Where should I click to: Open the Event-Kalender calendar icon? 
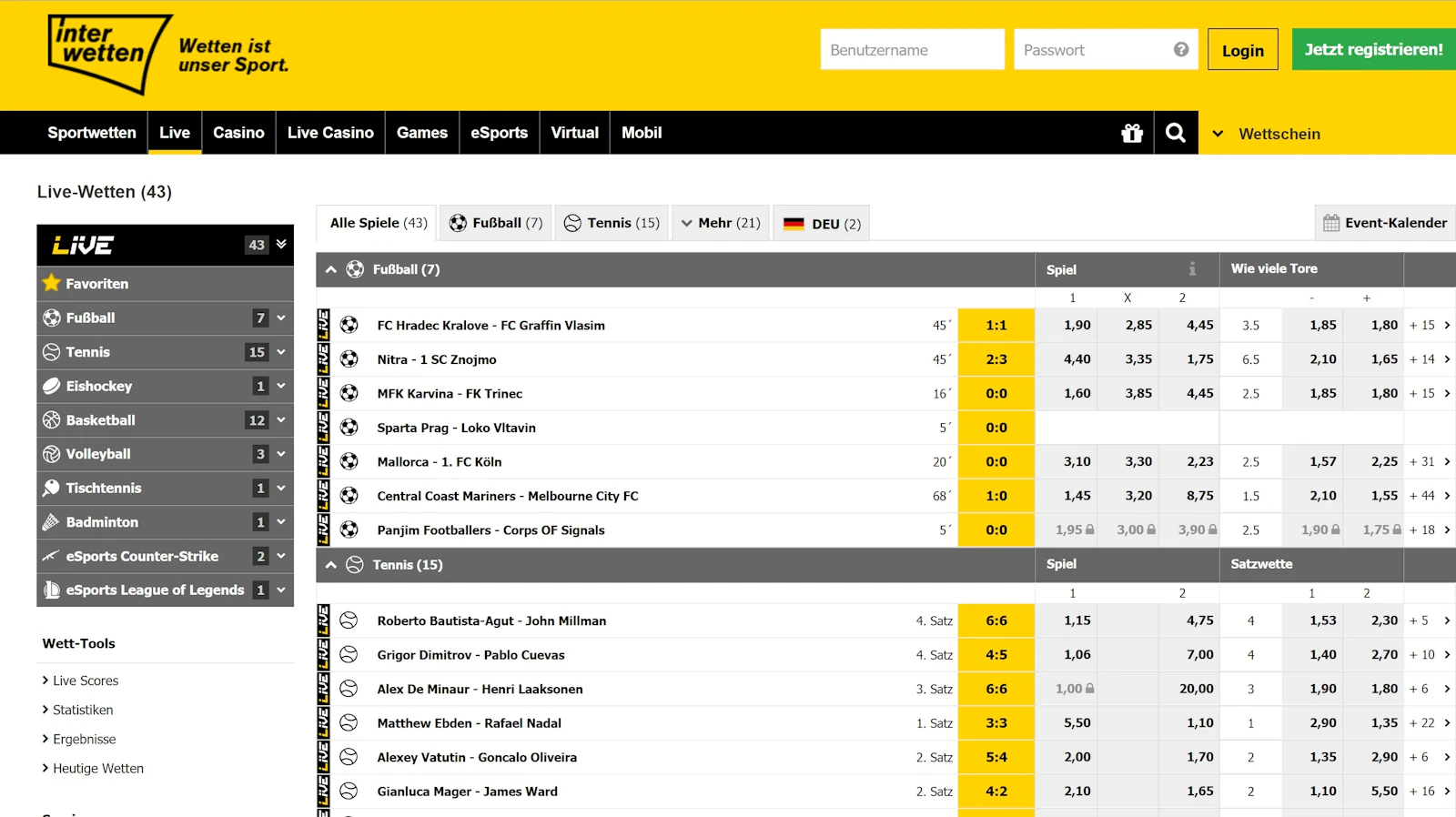[x=1330, y=224]
